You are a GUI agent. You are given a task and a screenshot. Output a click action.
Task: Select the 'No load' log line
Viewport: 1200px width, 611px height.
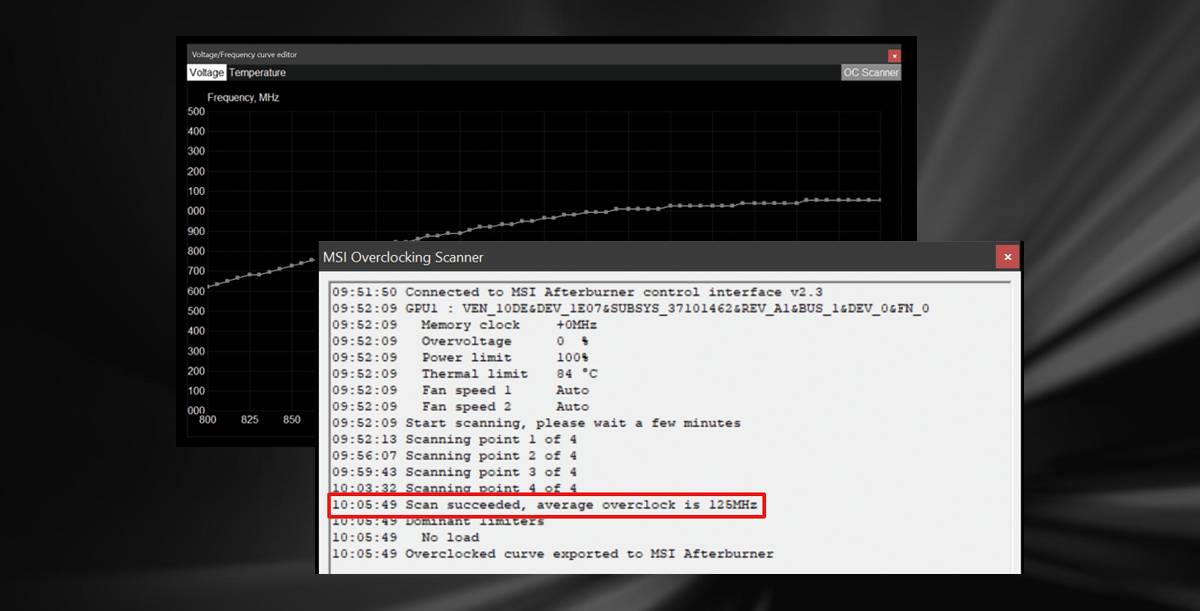pos(406,537)
